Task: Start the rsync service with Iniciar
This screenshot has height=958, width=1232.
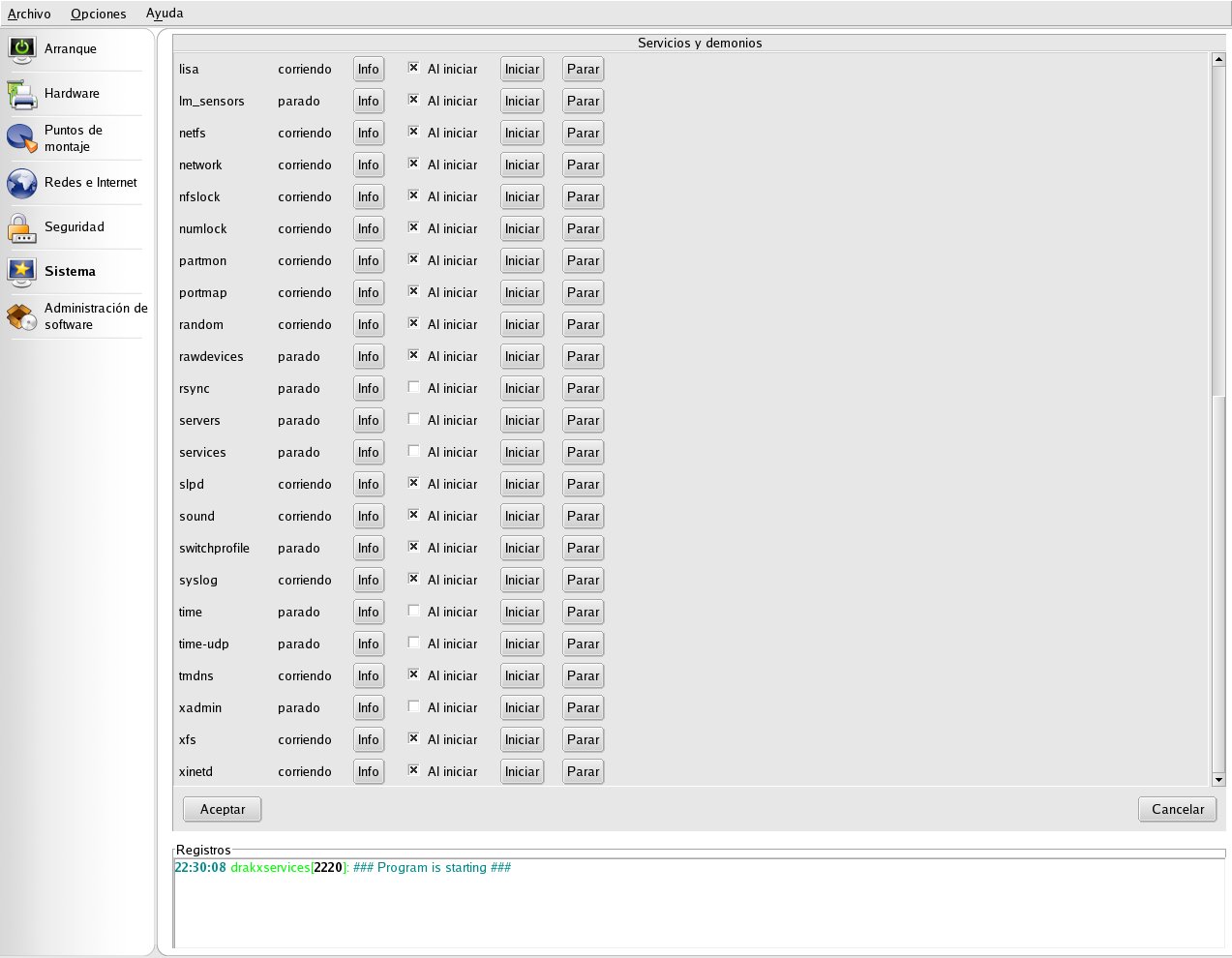Action: click(522, 388)
